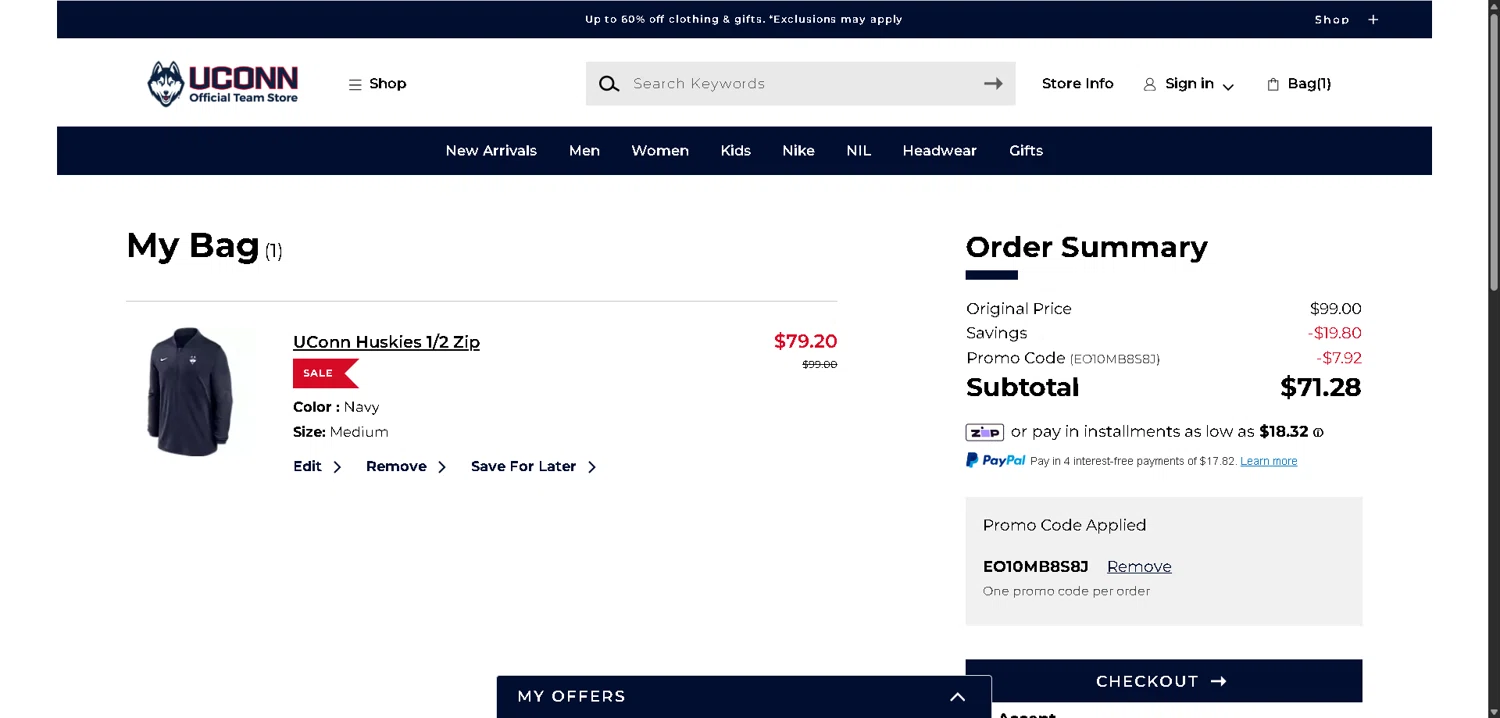Open the Nike category menu
This screenshot has height=718, width=1500.
click(x=798, y=151)
